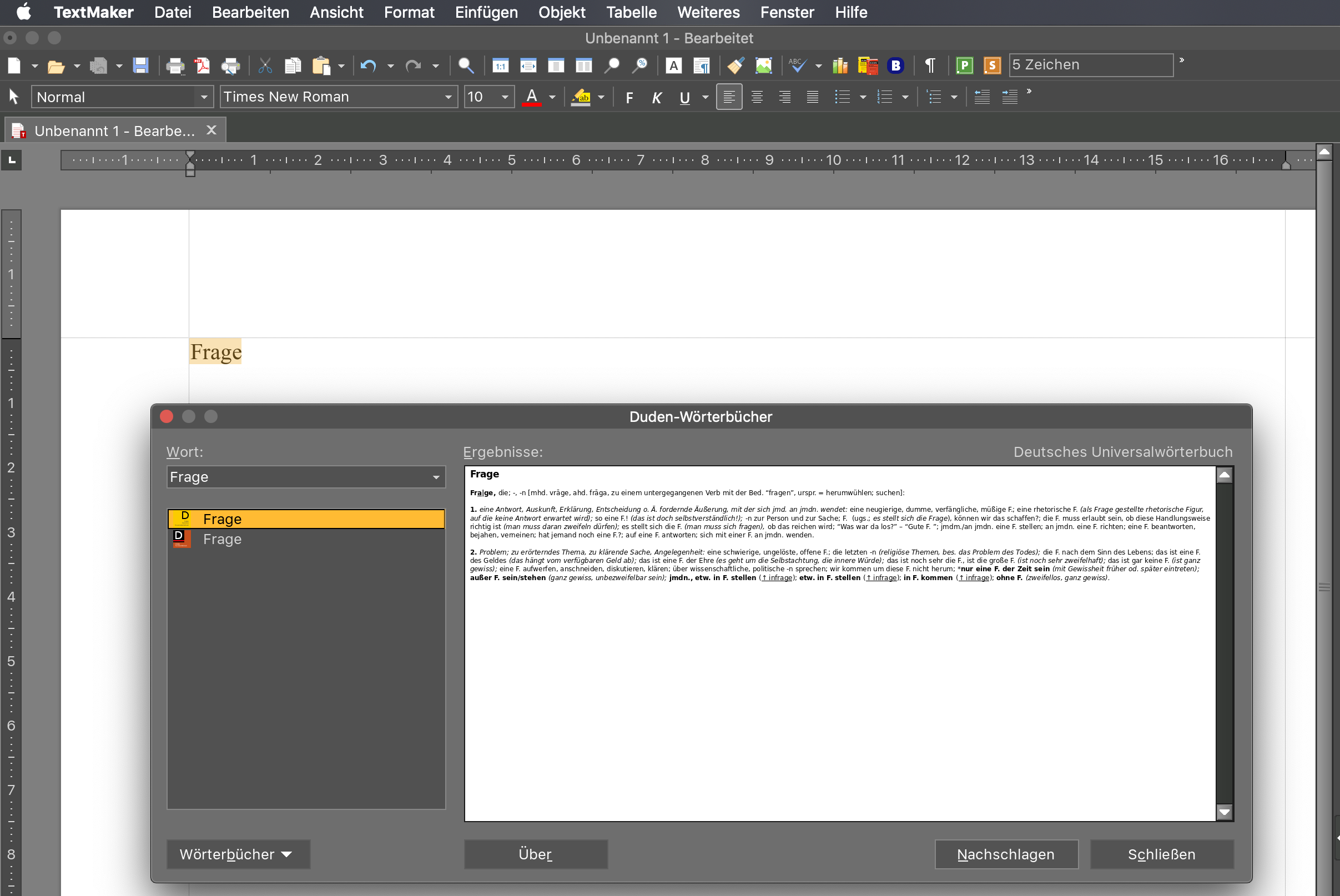
Task: Click the Schließen button
Action: (x=1162, y=854)
